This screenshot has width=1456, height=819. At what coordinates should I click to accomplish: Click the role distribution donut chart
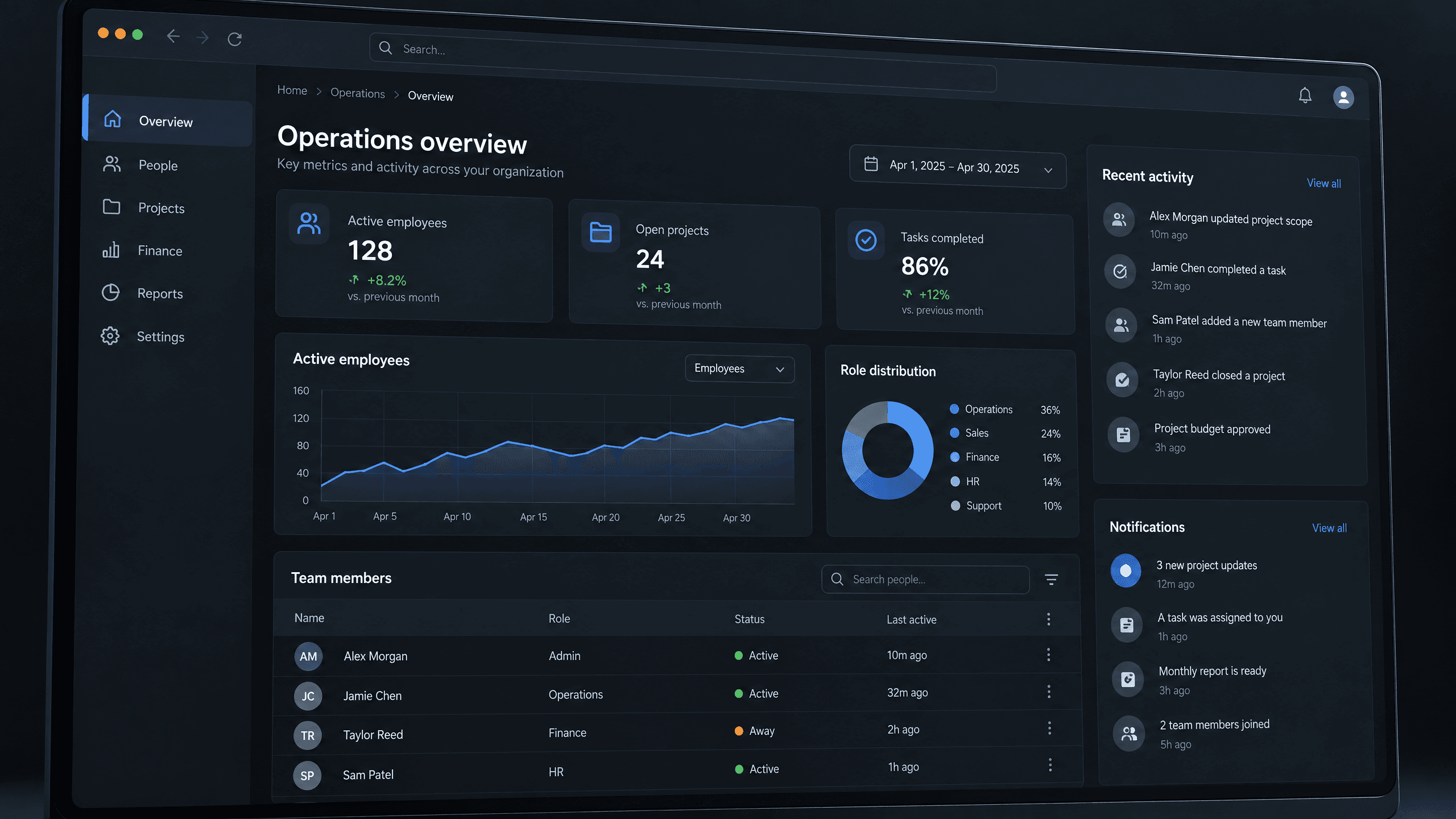pyautogui.click(x=887, y=450)
